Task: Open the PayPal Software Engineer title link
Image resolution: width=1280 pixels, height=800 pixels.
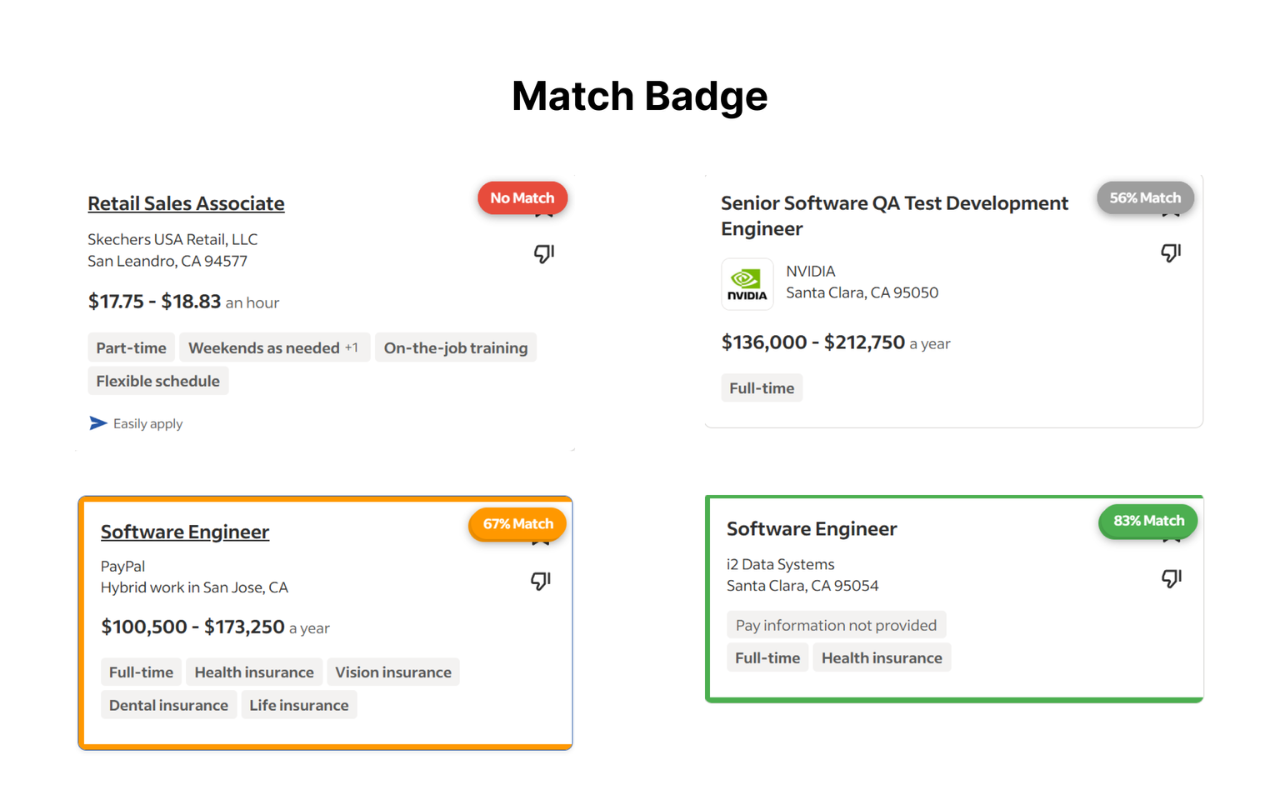Action: click(185, 532)
